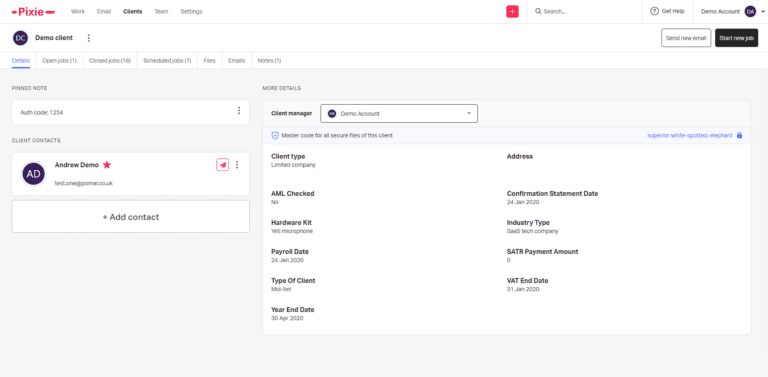Open the Client manager dropdown
768x377 pixels.
399,114
